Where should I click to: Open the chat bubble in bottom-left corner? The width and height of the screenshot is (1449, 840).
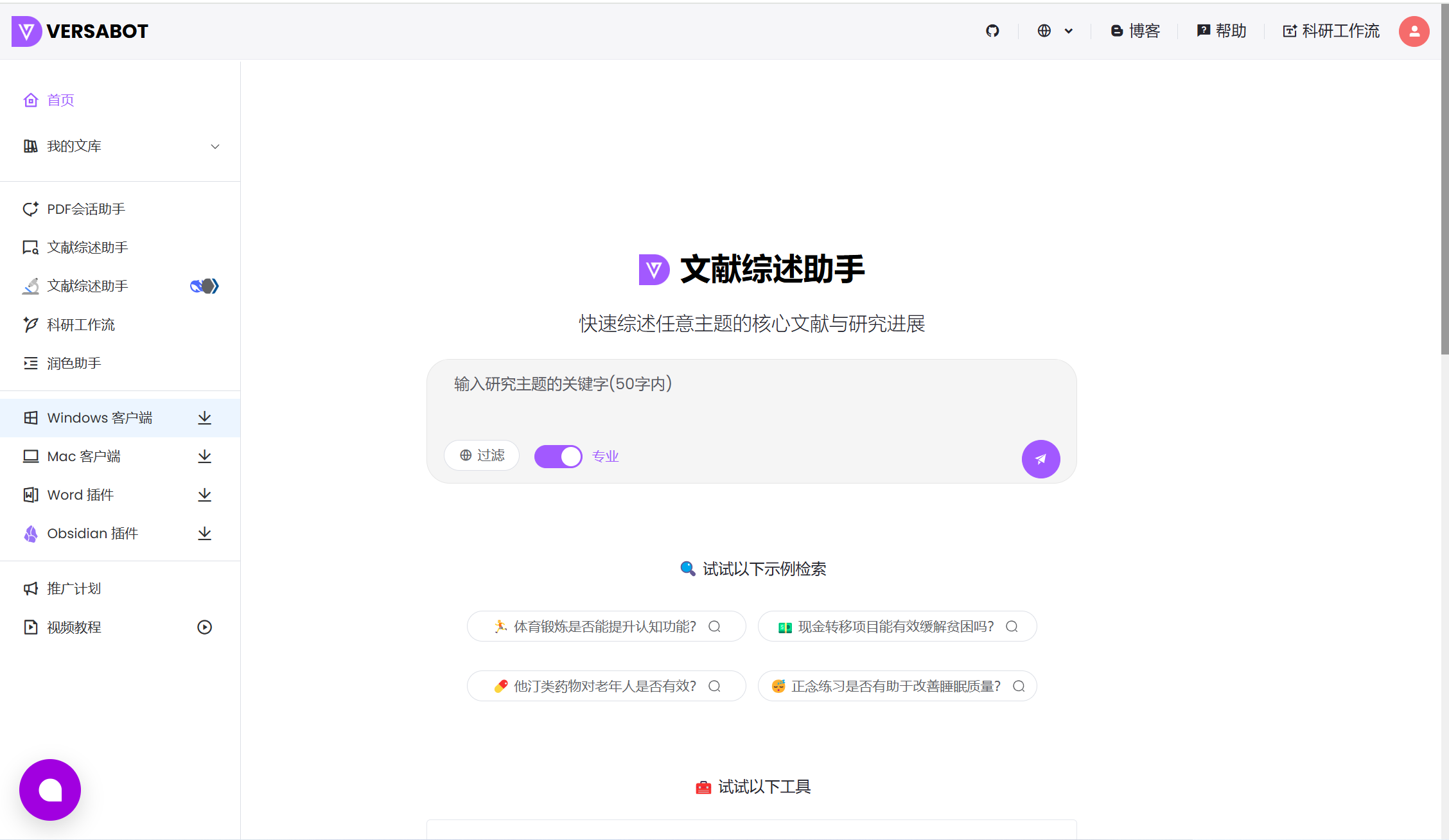(x=49, y=790)
